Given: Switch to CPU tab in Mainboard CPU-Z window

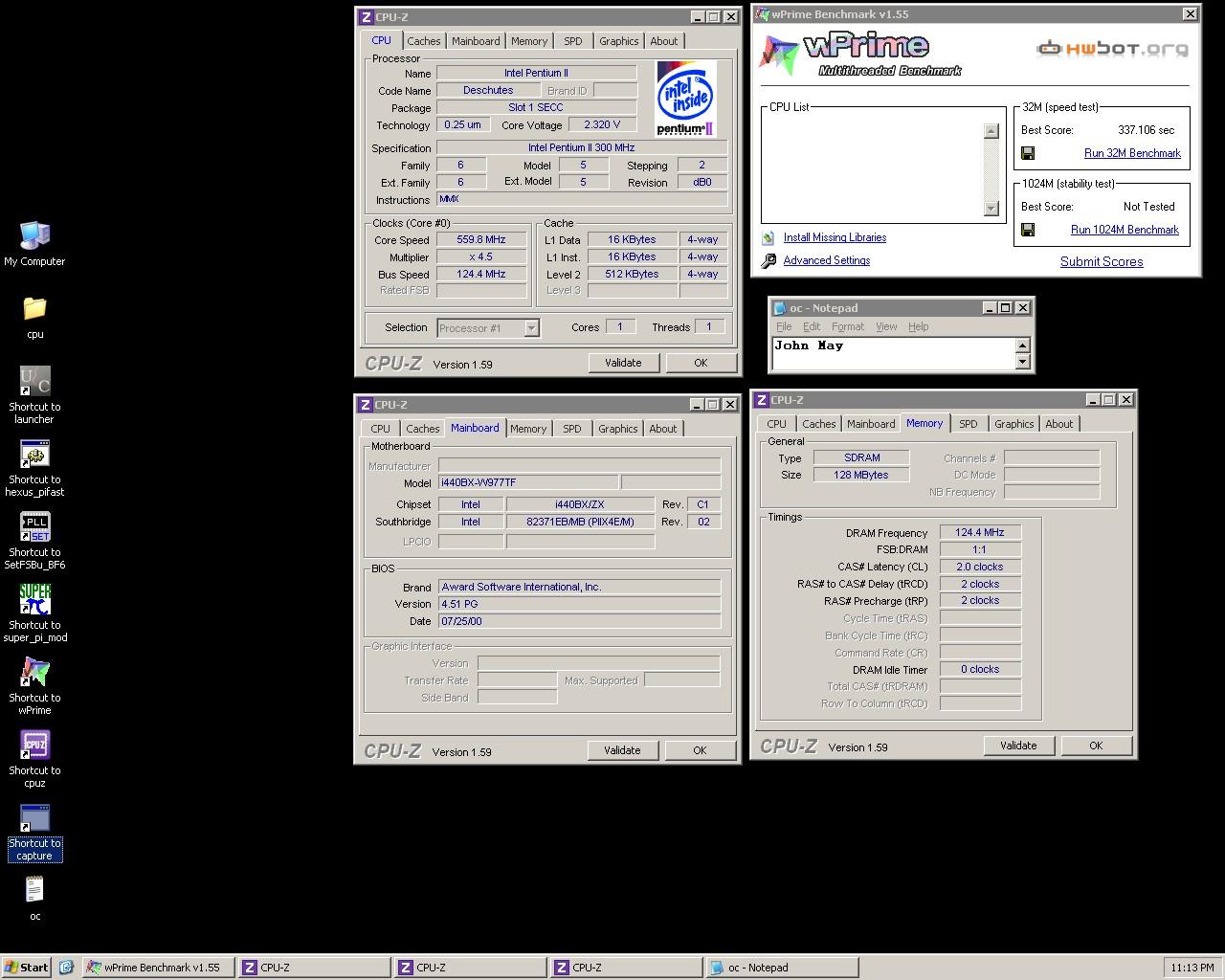Looking at the screenshot, I should click(381, 429).
